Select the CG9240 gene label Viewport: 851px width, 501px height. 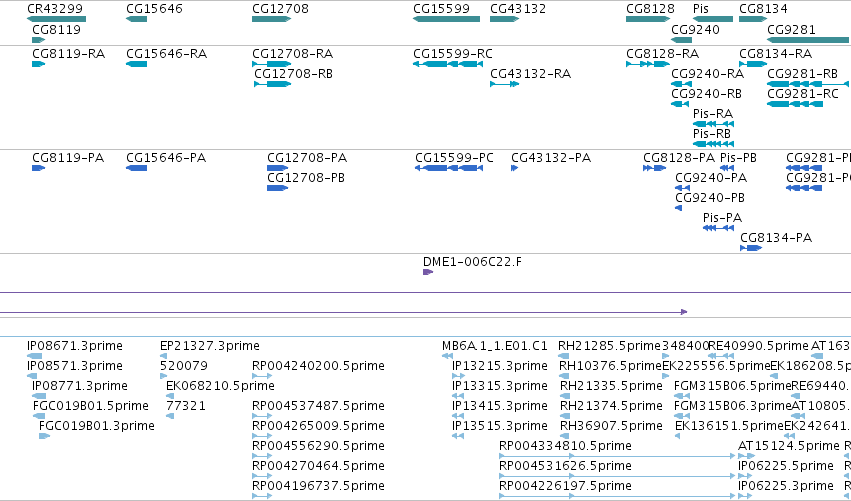click(x=695, y=29)
